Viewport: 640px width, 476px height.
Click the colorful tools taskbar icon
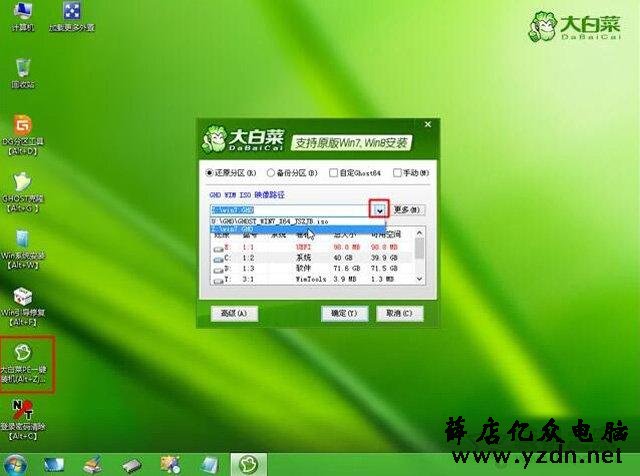tap(171, 465)
